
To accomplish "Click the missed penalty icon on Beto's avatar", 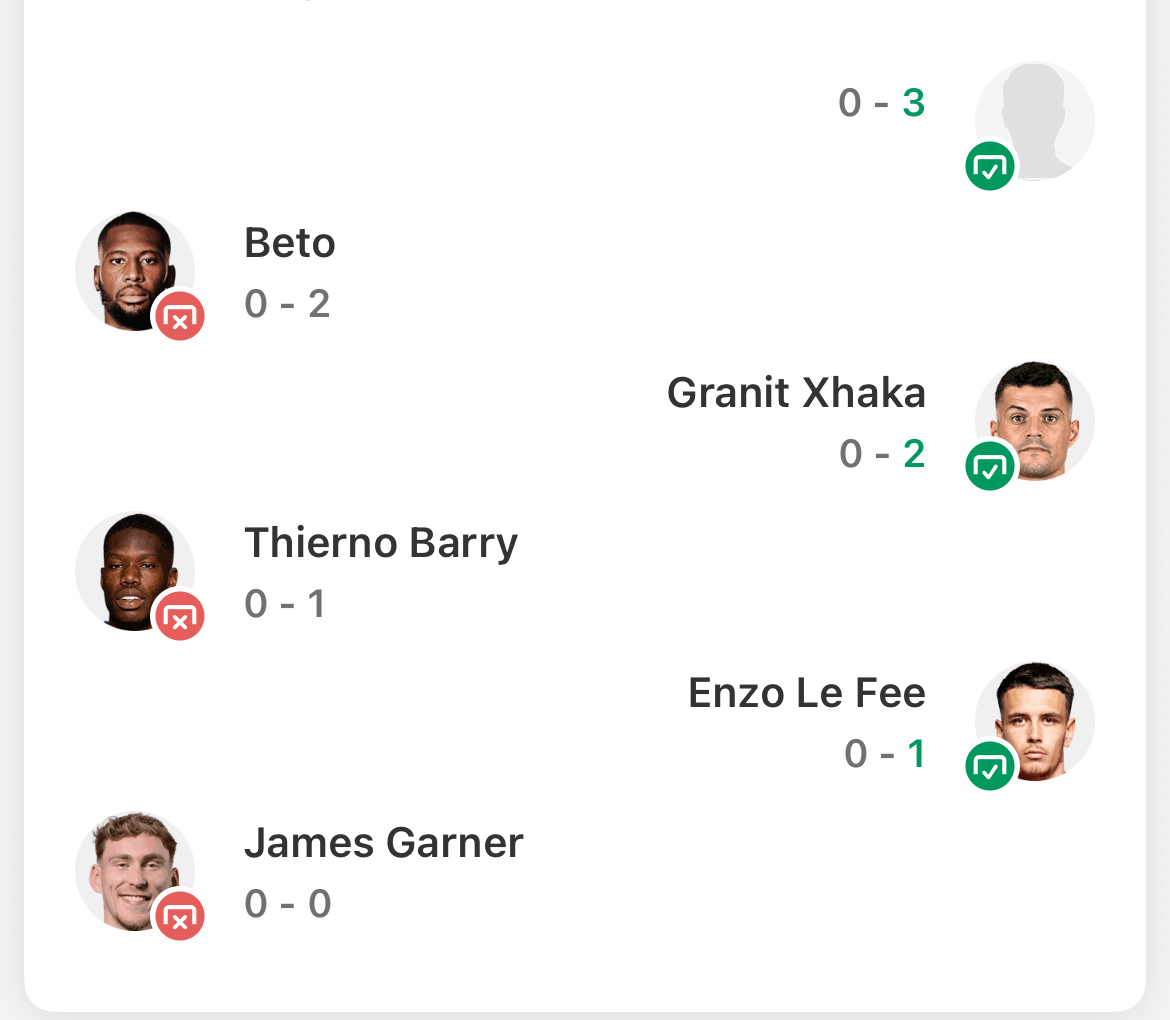I will [180, 317].
